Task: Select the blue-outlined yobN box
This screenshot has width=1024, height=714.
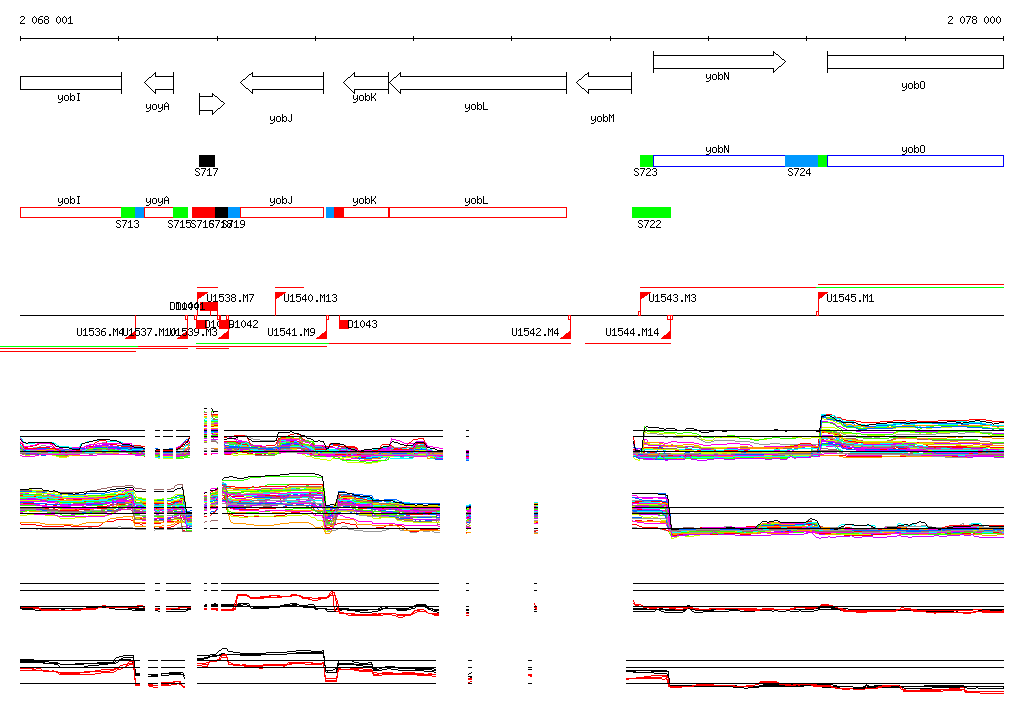Action: coord(719,161)
